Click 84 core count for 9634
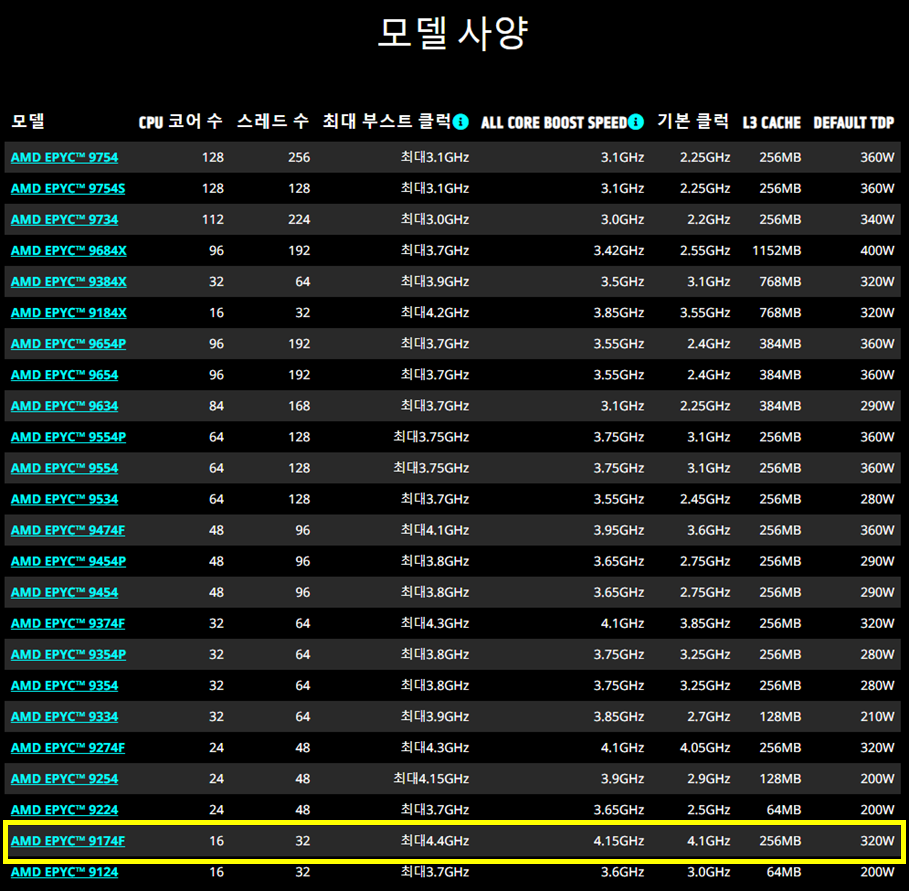This screenshot has height=891, width=909. 216,406
